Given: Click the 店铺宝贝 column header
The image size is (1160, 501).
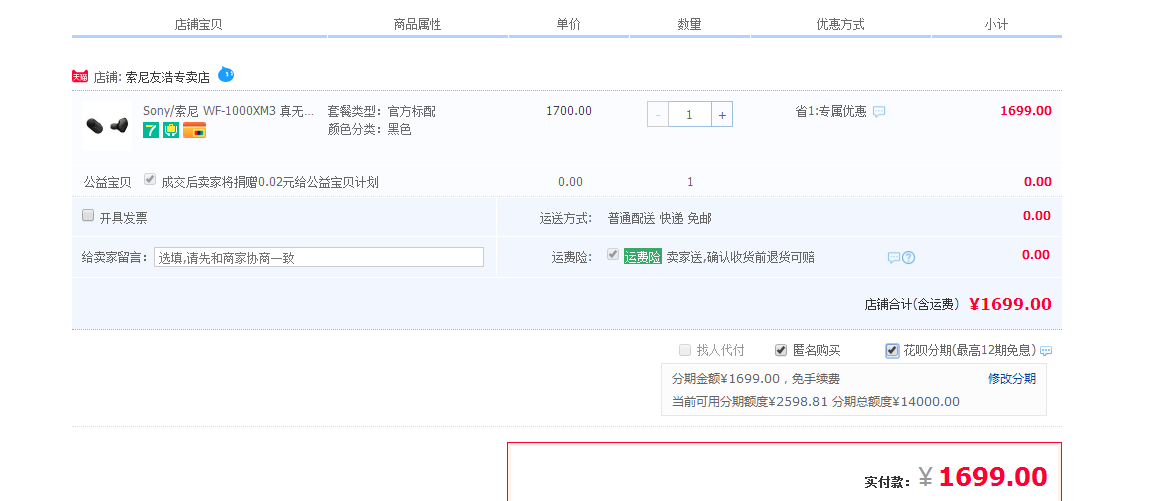Looking at the screenshot, I should (x=198, y=24).
